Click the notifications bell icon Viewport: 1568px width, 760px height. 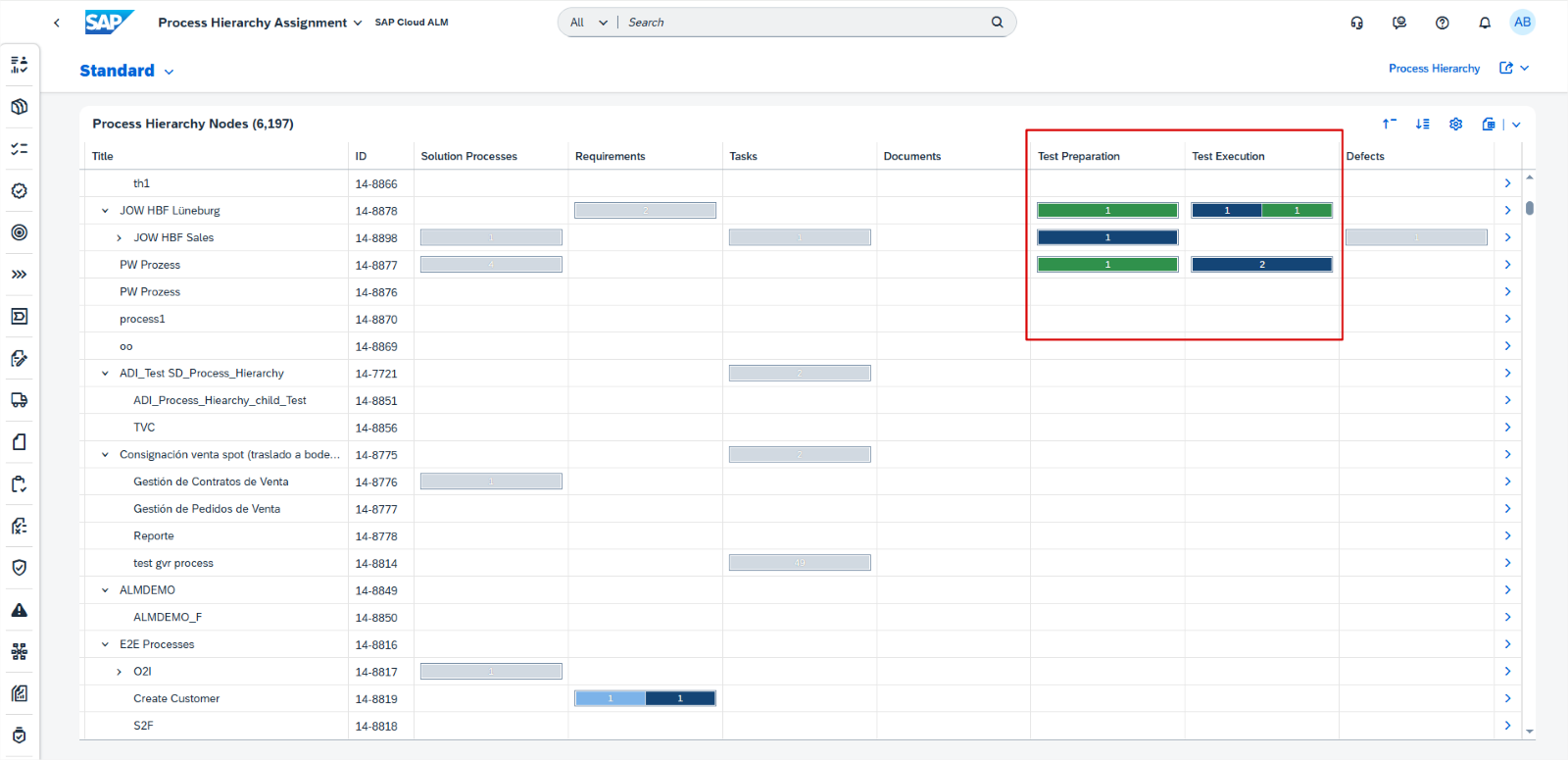point(1484,23)
